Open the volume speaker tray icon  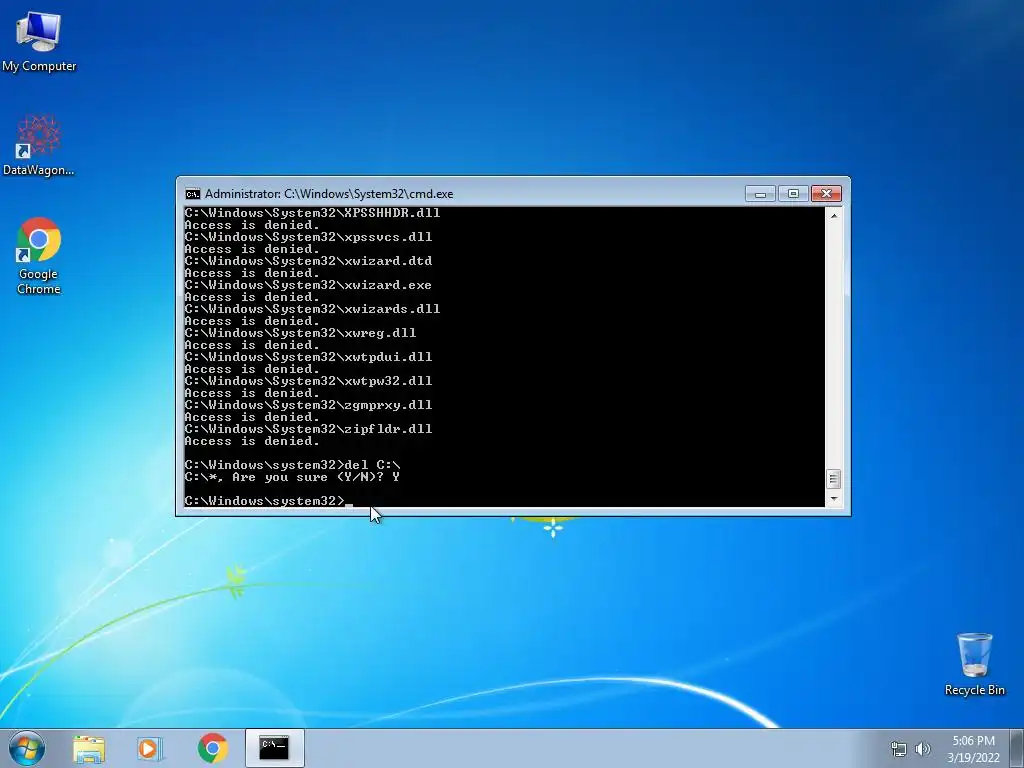(922, 749)
